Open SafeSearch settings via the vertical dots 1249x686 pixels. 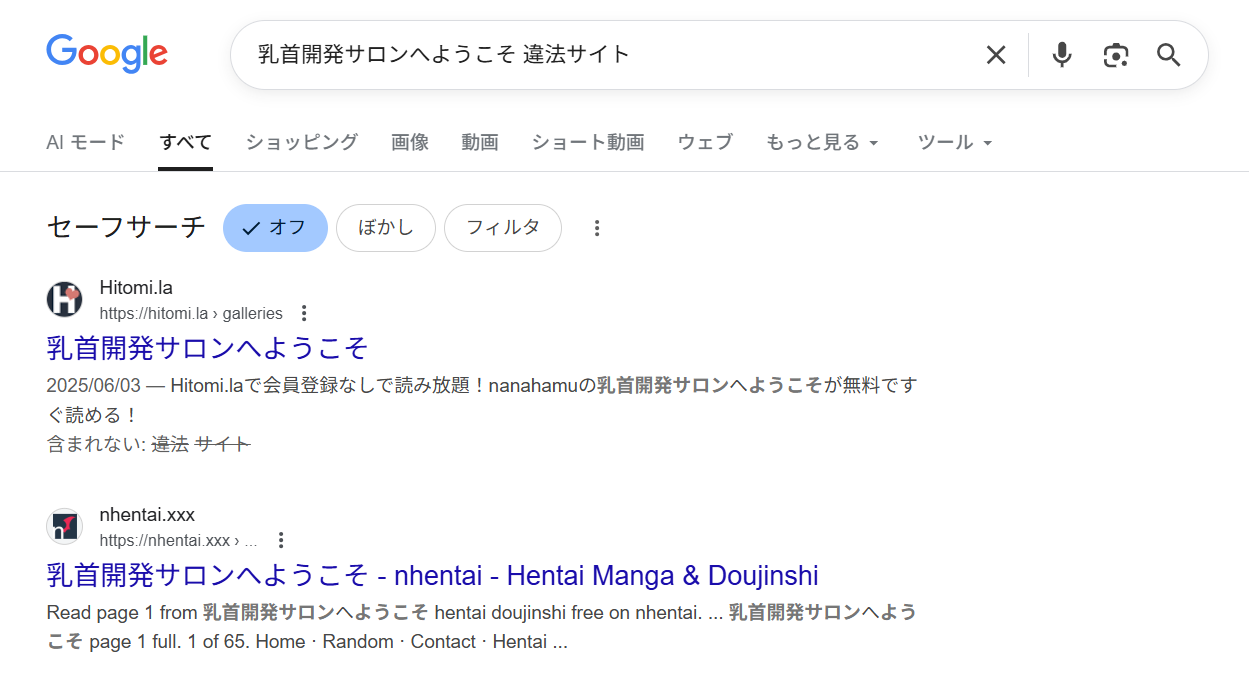pyautogui.click(x=597, y=228)
